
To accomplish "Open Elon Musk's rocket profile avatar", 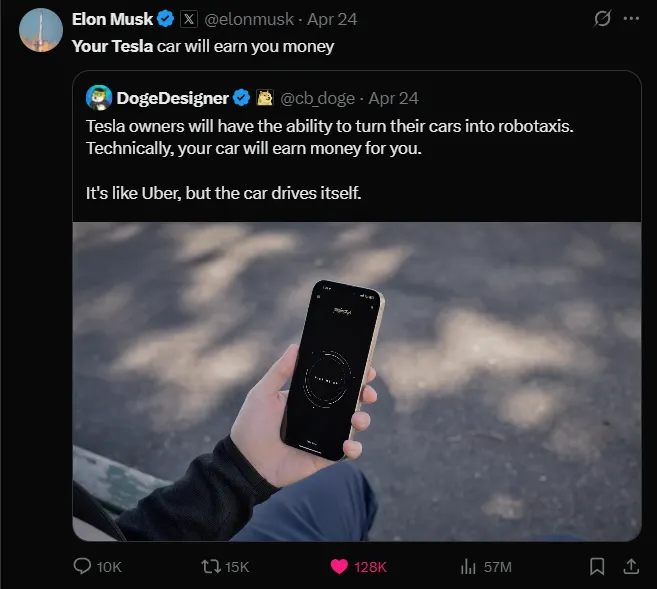I will pos(41,29).
